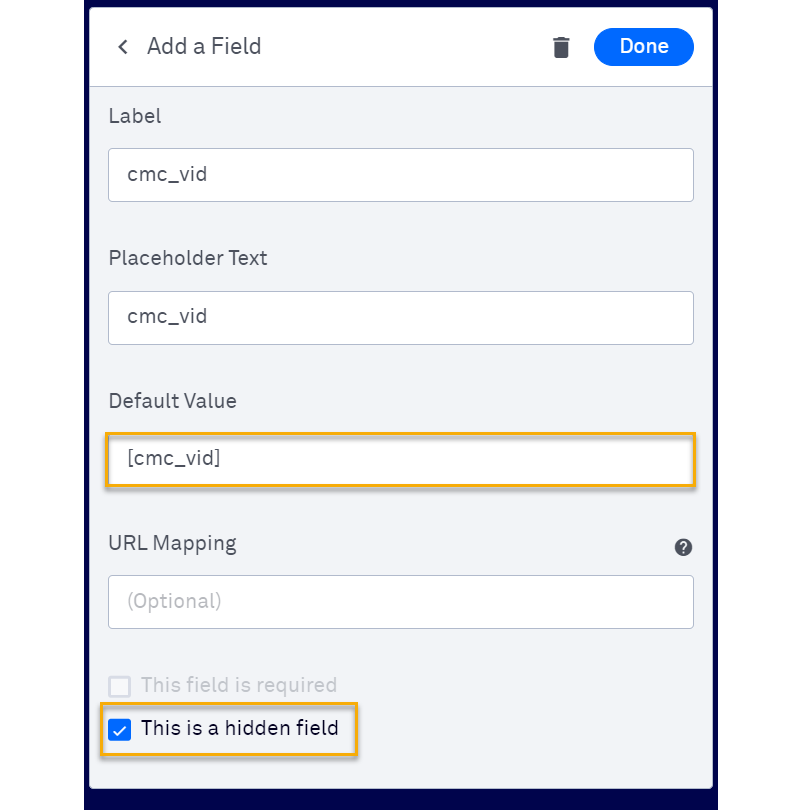Click the Label input containing cmc_vid
Viewport: 809px width, 810px height.
coord(400,175)
